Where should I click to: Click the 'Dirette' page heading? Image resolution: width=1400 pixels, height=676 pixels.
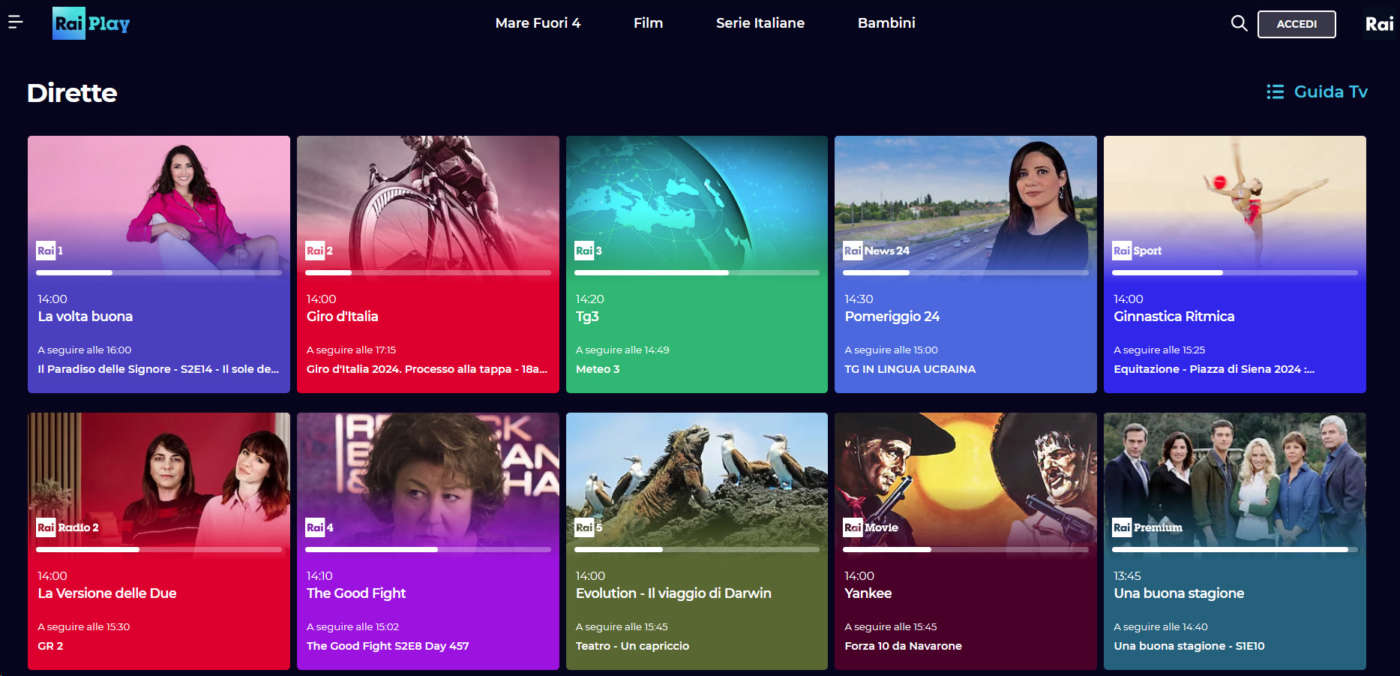[x=72, y=93]
